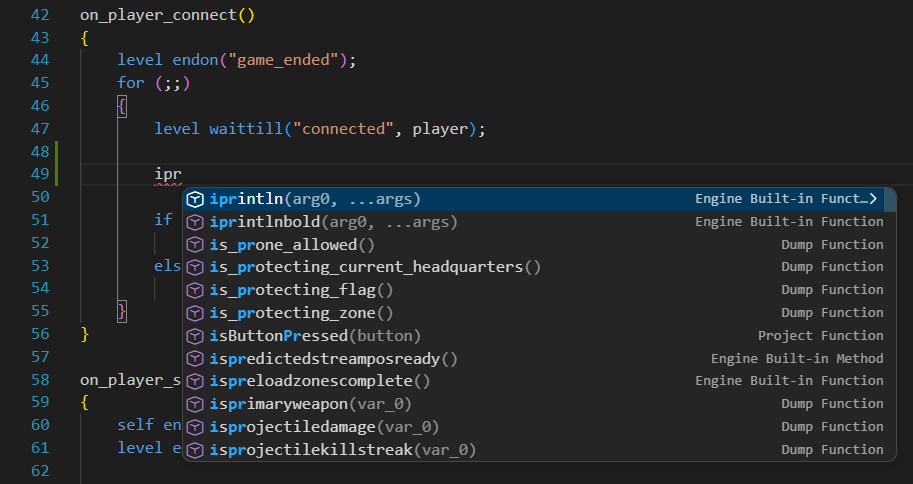Click the function icon beside is_protecting_flag

pyautogui.click(x=195, y=290)
